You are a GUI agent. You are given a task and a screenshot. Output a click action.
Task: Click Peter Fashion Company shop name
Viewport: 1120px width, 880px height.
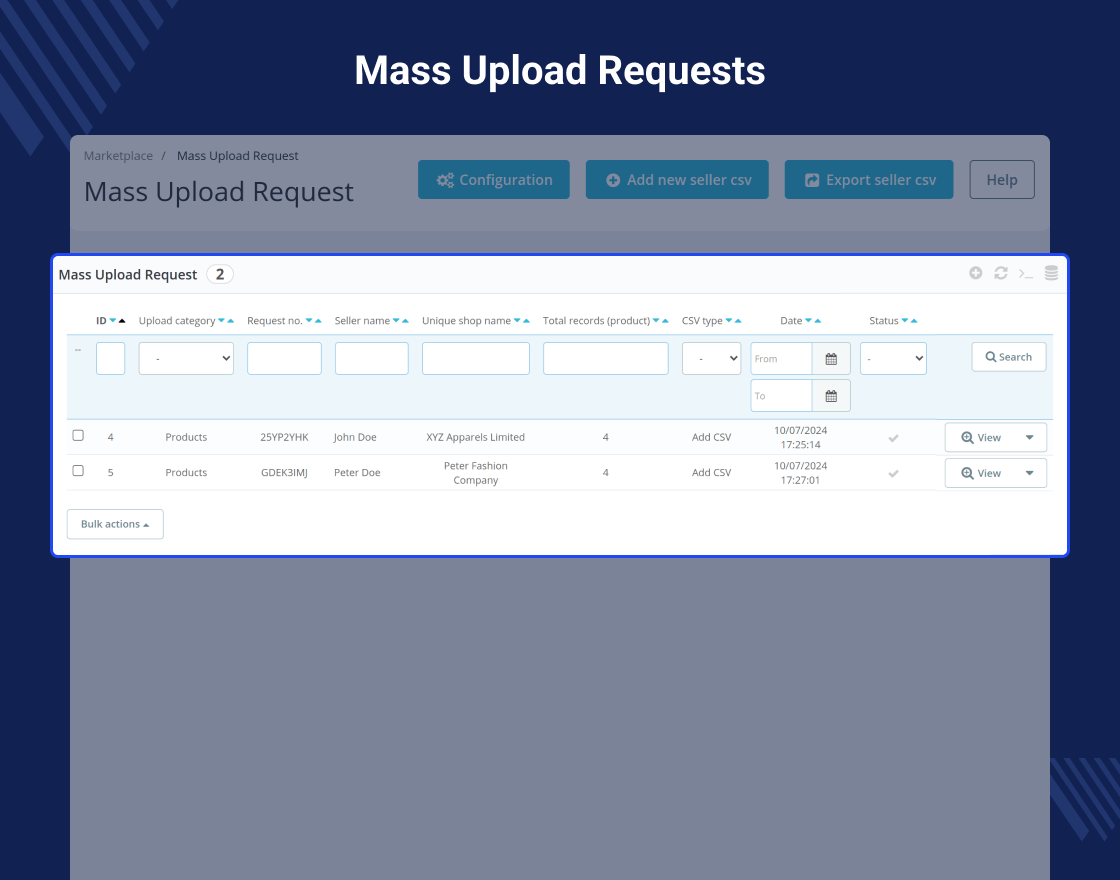476,473
